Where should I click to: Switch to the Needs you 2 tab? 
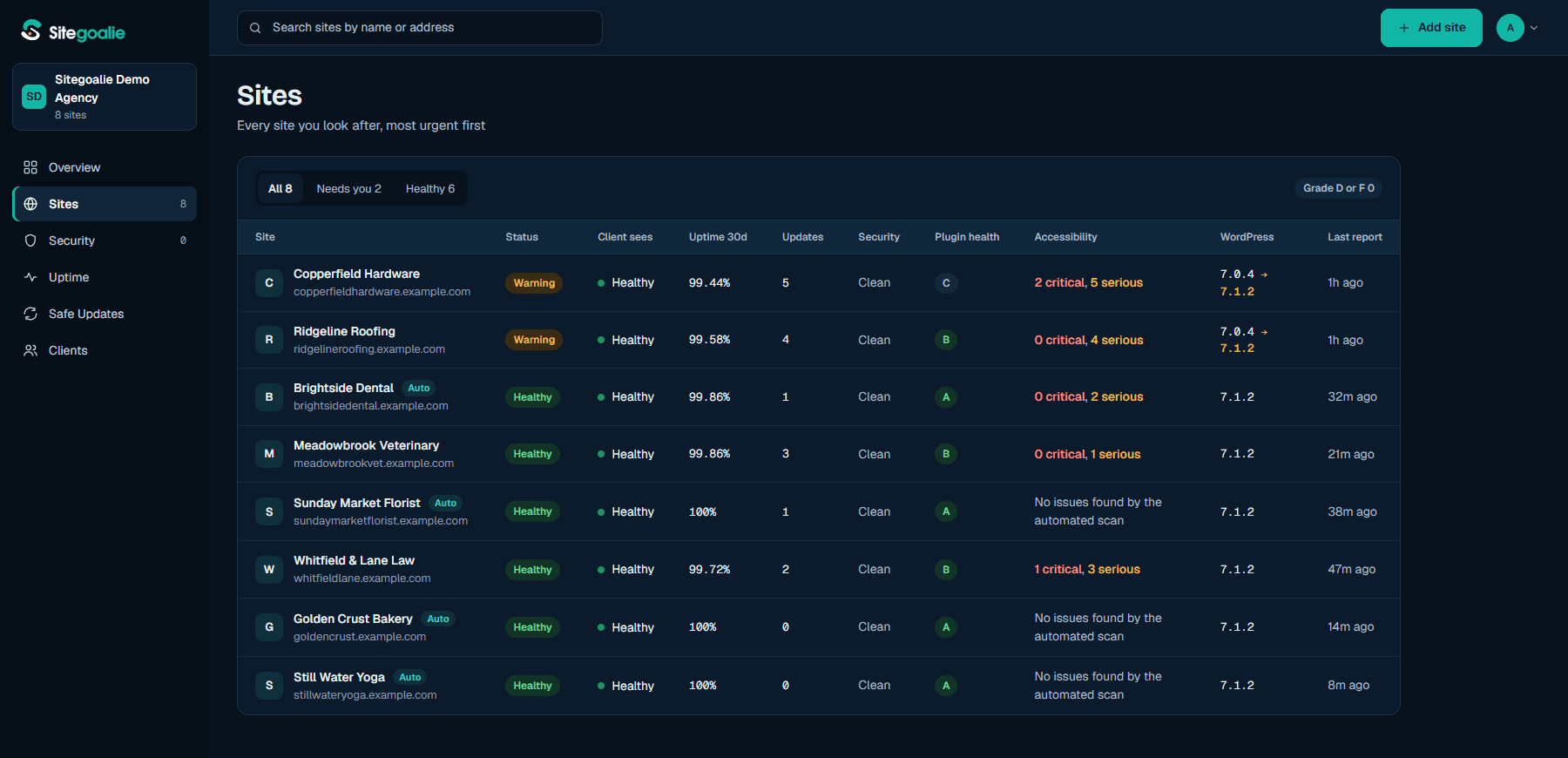[349, 188]
